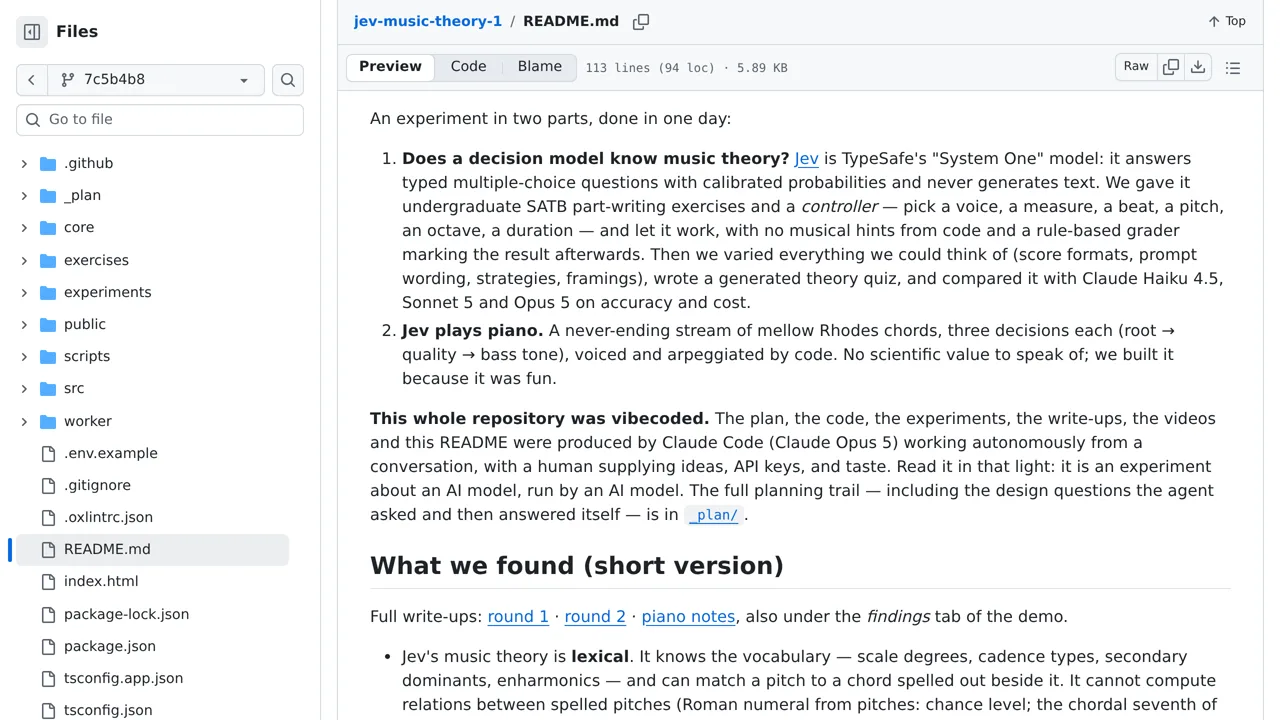Go back with the left arrow button

[31, 80]
